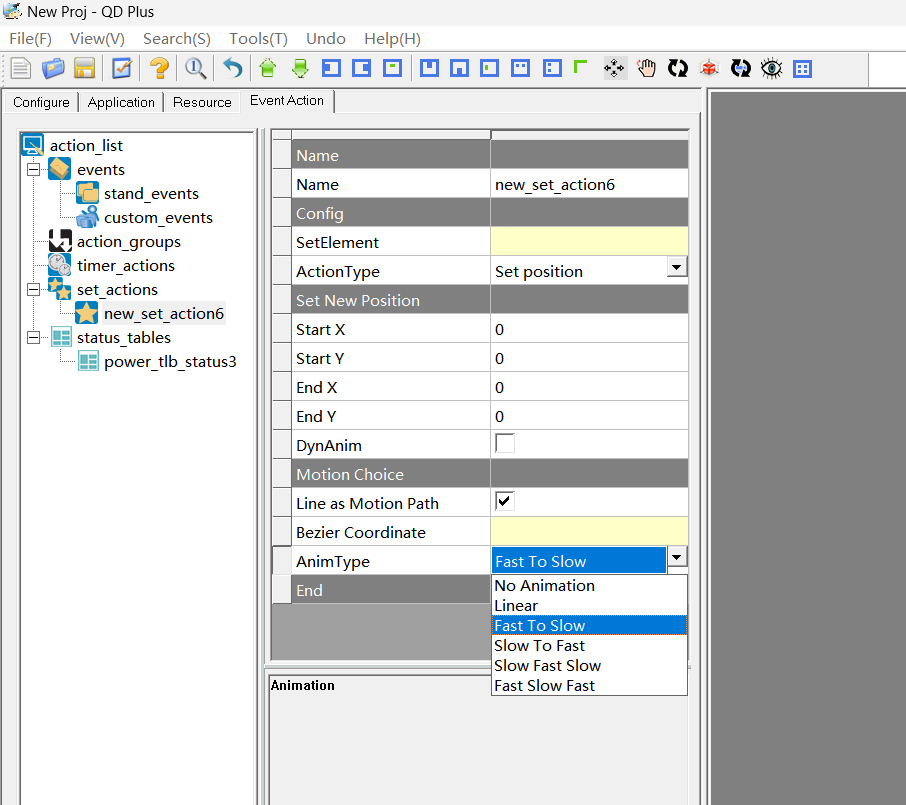Viewport: 906px width, 805px height.
Task: Click the checkmark notepad toolbar icon
Action: click(x=122, y=68)
